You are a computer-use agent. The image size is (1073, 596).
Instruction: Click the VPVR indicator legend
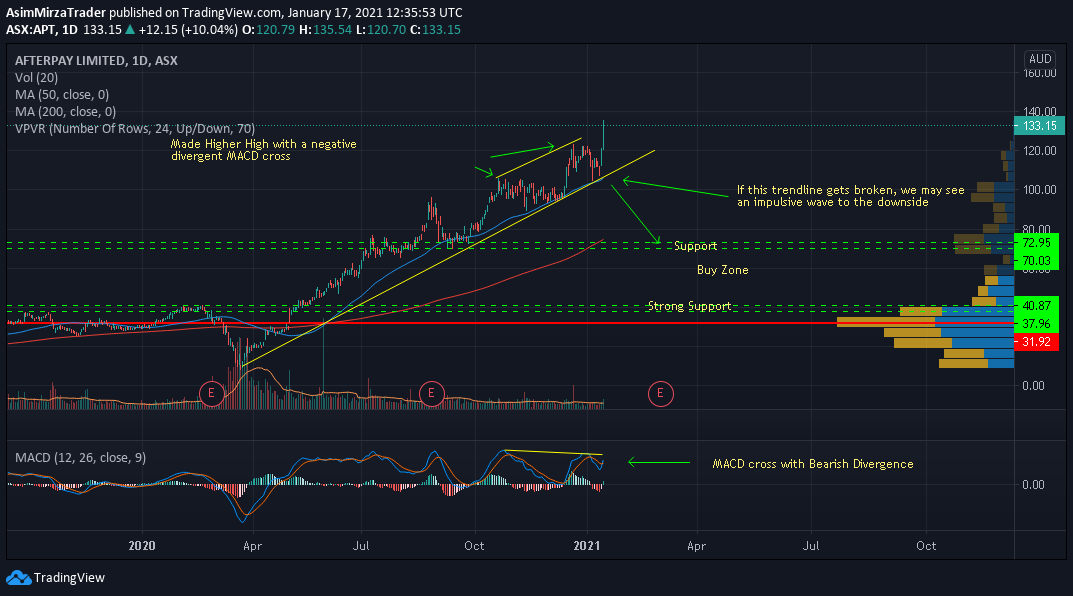(x=135, y=129)
